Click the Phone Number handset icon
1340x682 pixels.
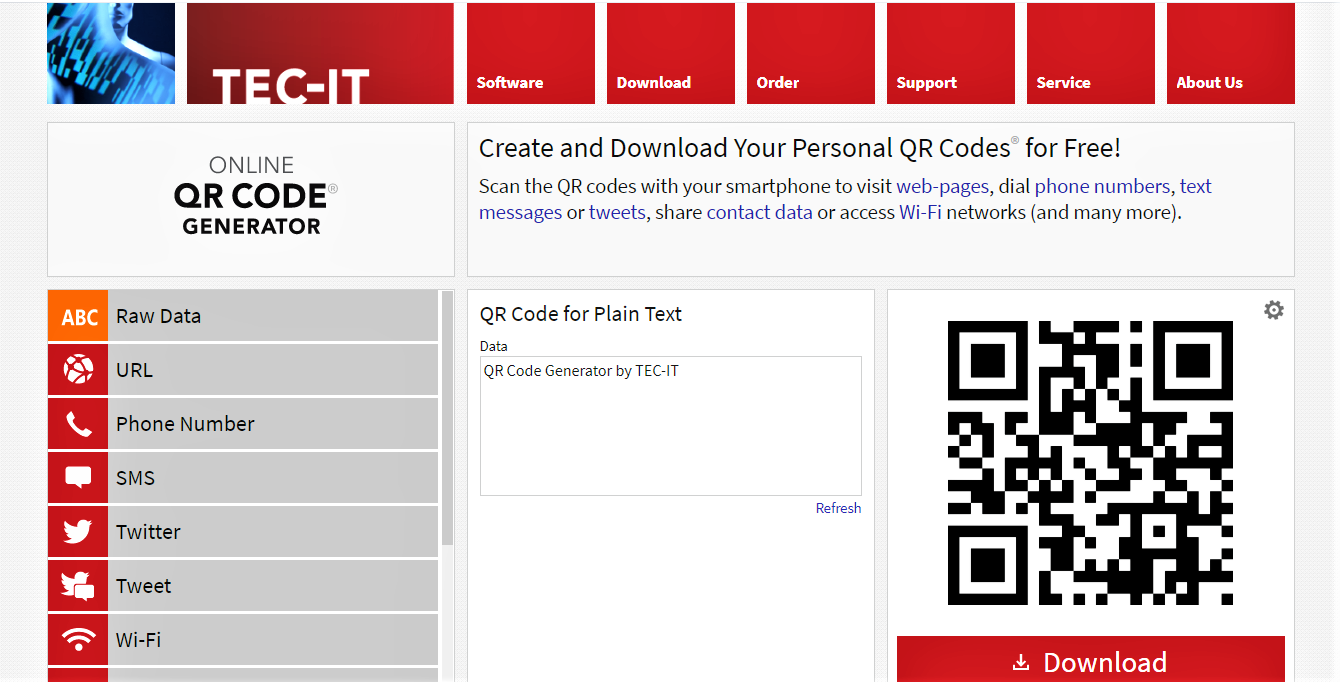(x=78, y=424)
